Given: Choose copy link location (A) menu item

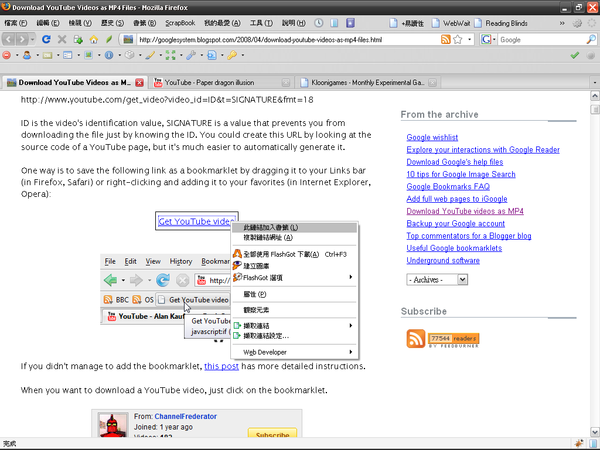Looking at the screenshot, I should (295, 238).
